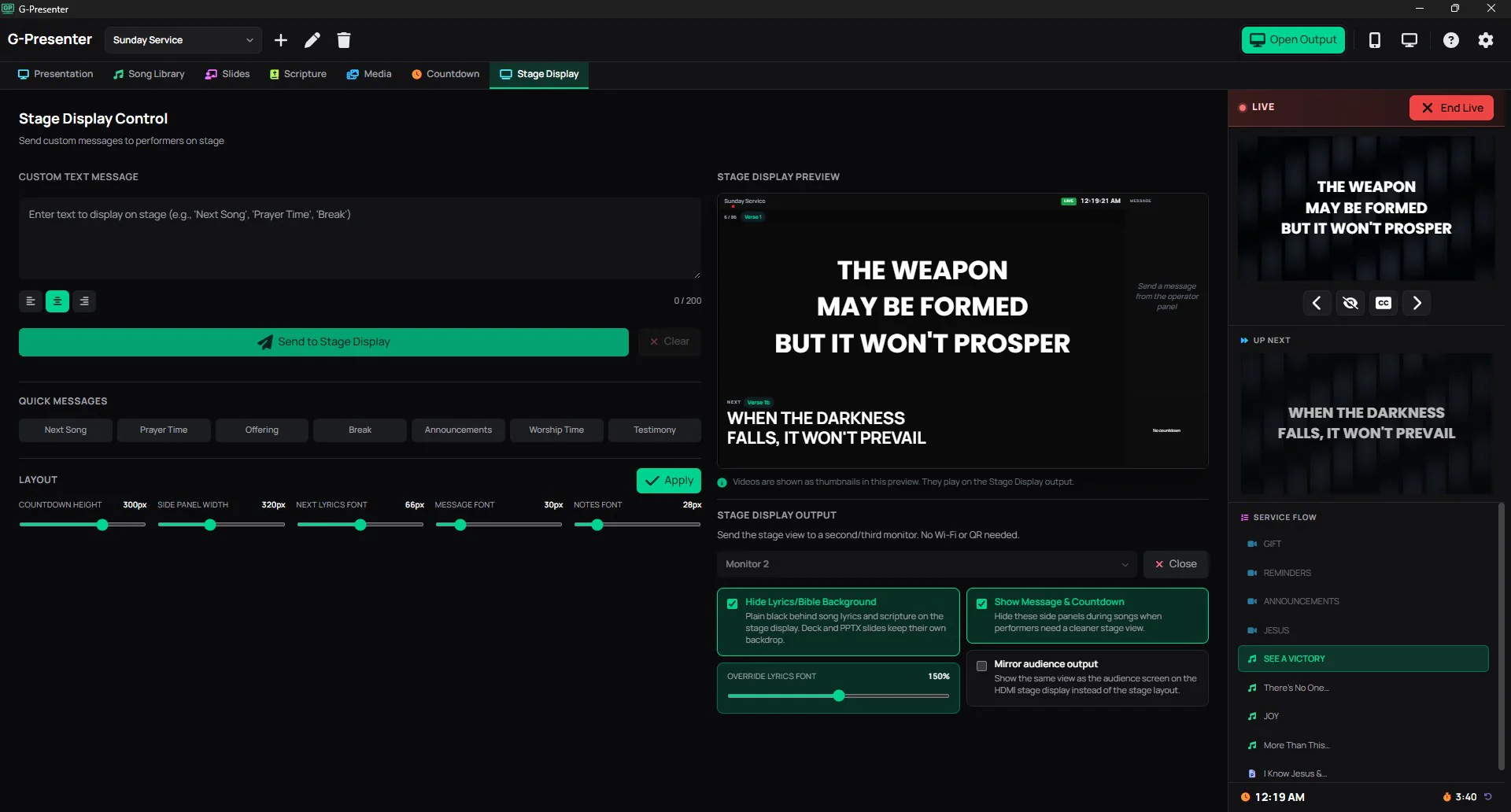Click Send to Stage Display button
Image resolution: width=1511 pixels, height=812 pixels.
coord(323,342)
